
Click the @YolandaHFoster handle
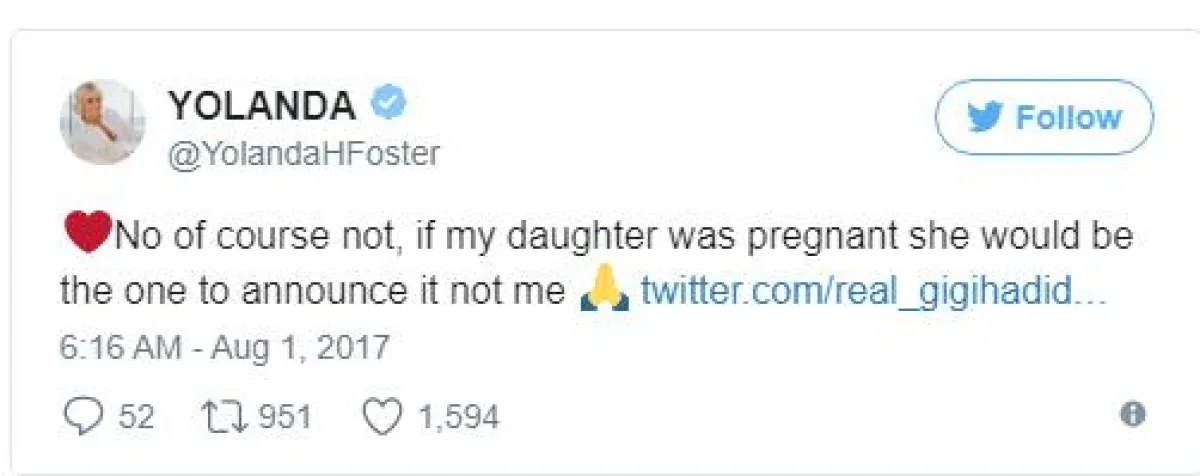click(x=303, y=156)
